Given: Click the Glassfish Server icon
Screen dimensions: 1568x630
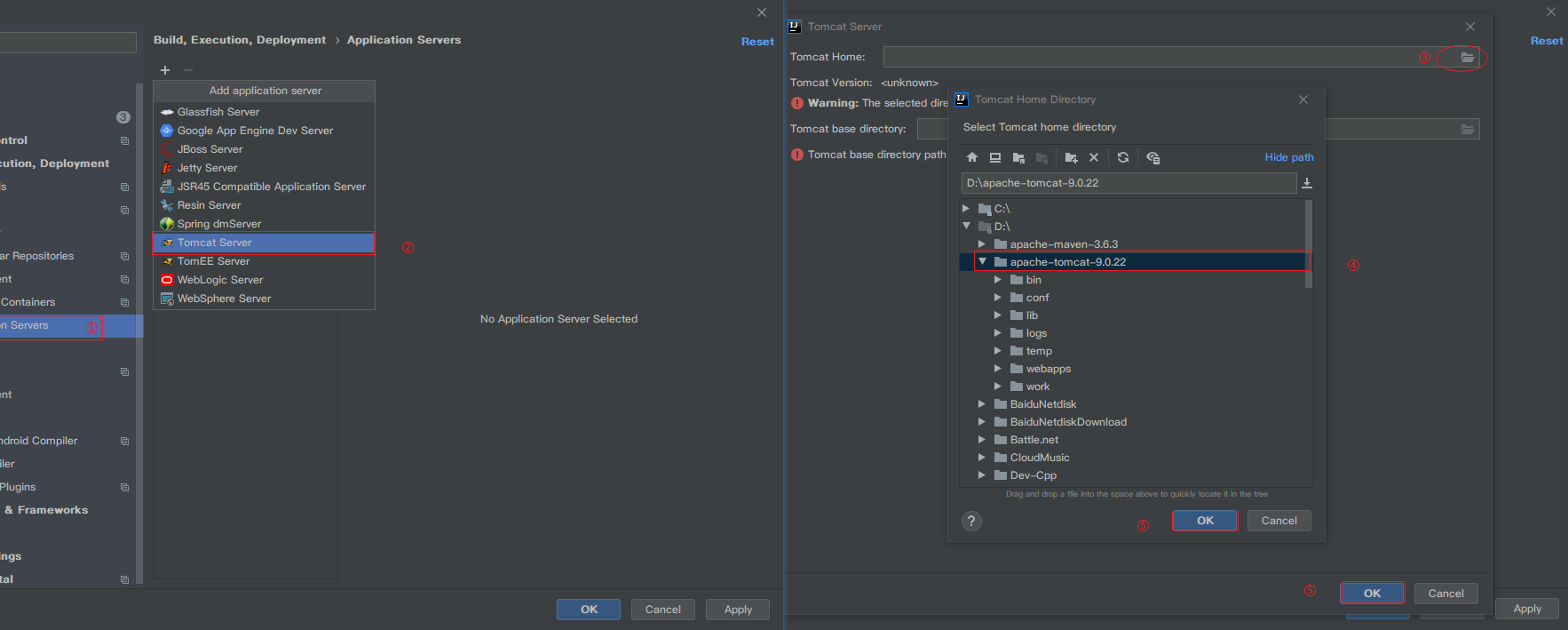Looking at the screenshot, I should click(167, 112).
